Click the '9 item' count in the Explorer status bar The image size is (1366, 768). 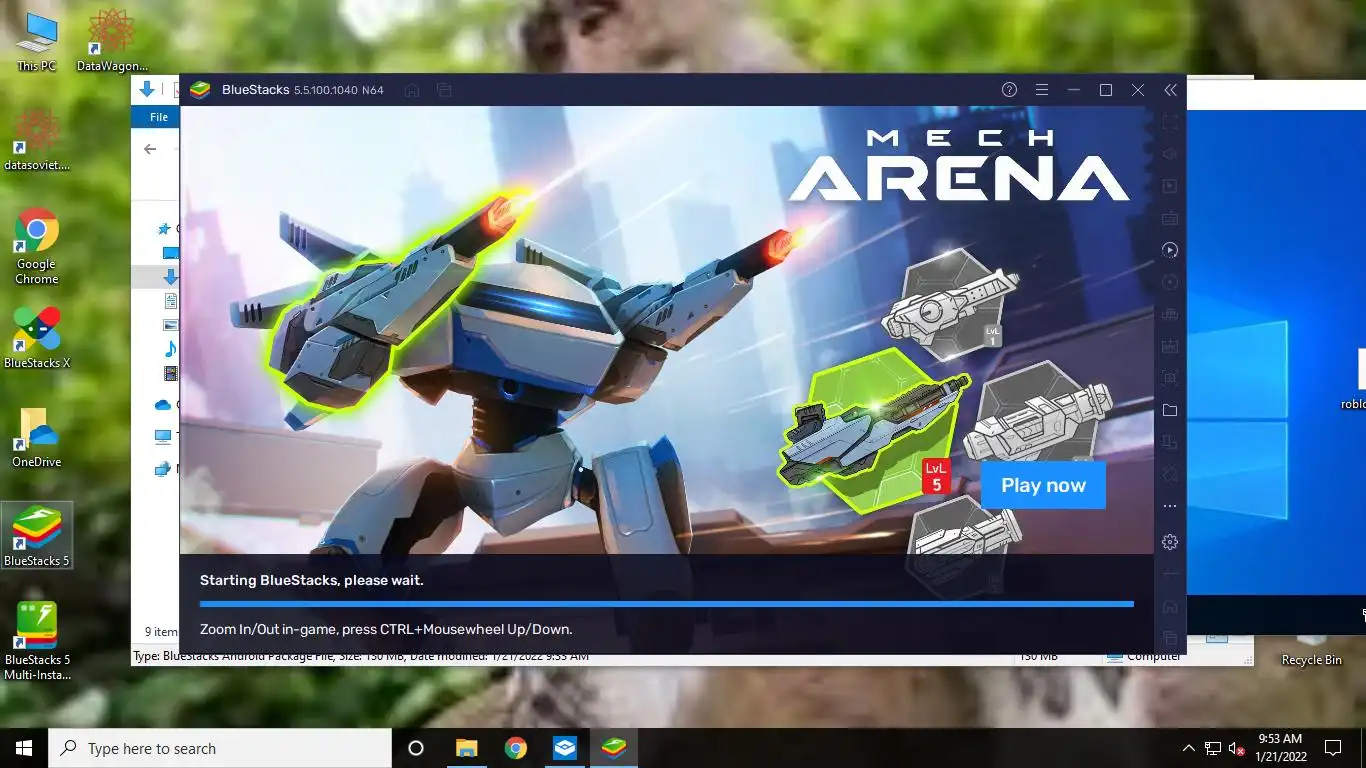pos(161,632)
